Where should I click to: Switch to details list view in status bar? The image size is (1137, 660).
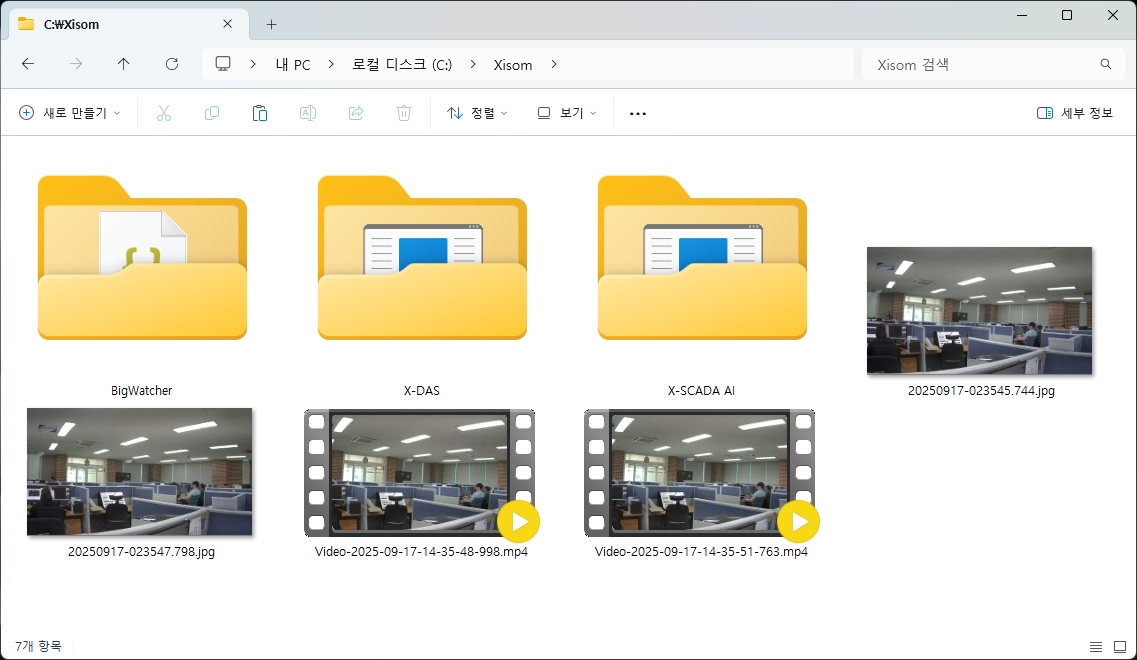1096,647
